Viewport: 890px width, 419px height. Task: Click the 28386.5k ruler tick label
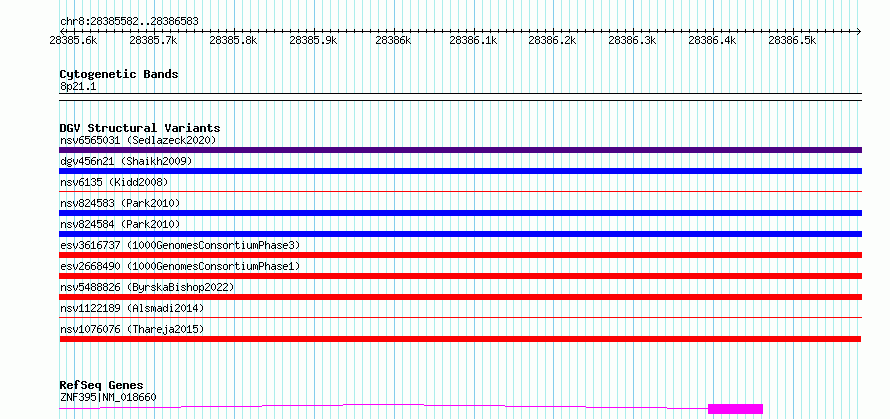[x=792, y=40]
